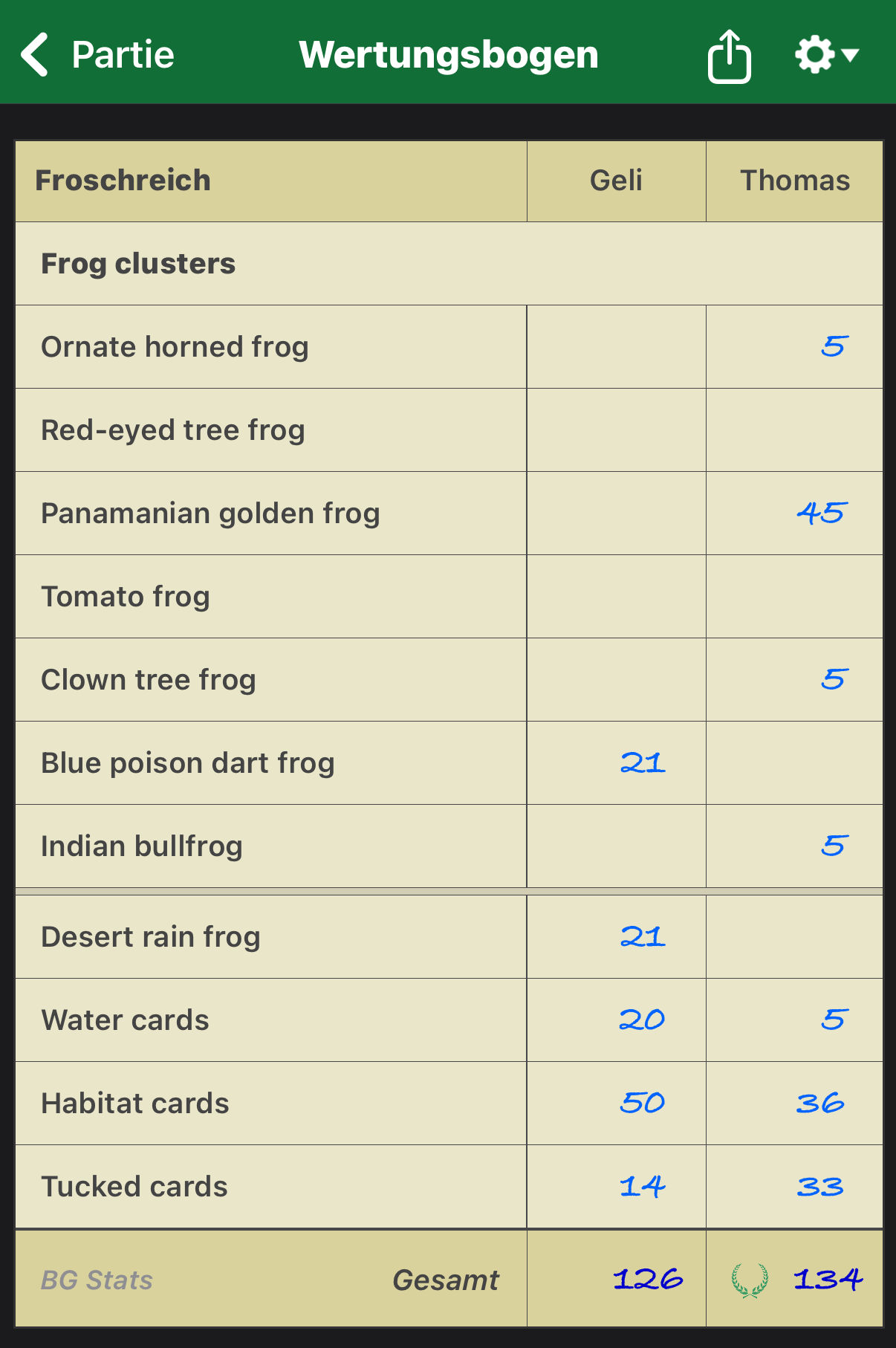Tap the BG Stats label
Image resolution: width=896 pixels, height=1348 pixels.
pos(97,1280)
